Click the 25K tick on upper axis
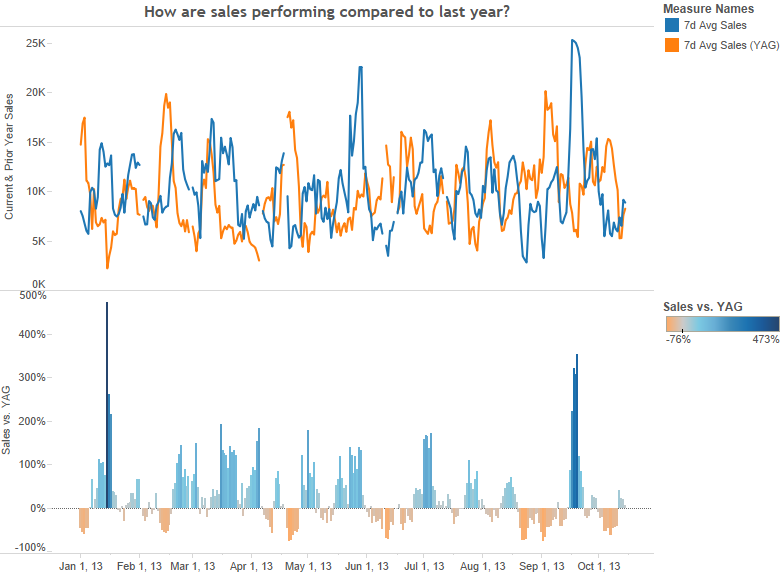The height and width of the screenshot is (584, 784). point(38,44)
